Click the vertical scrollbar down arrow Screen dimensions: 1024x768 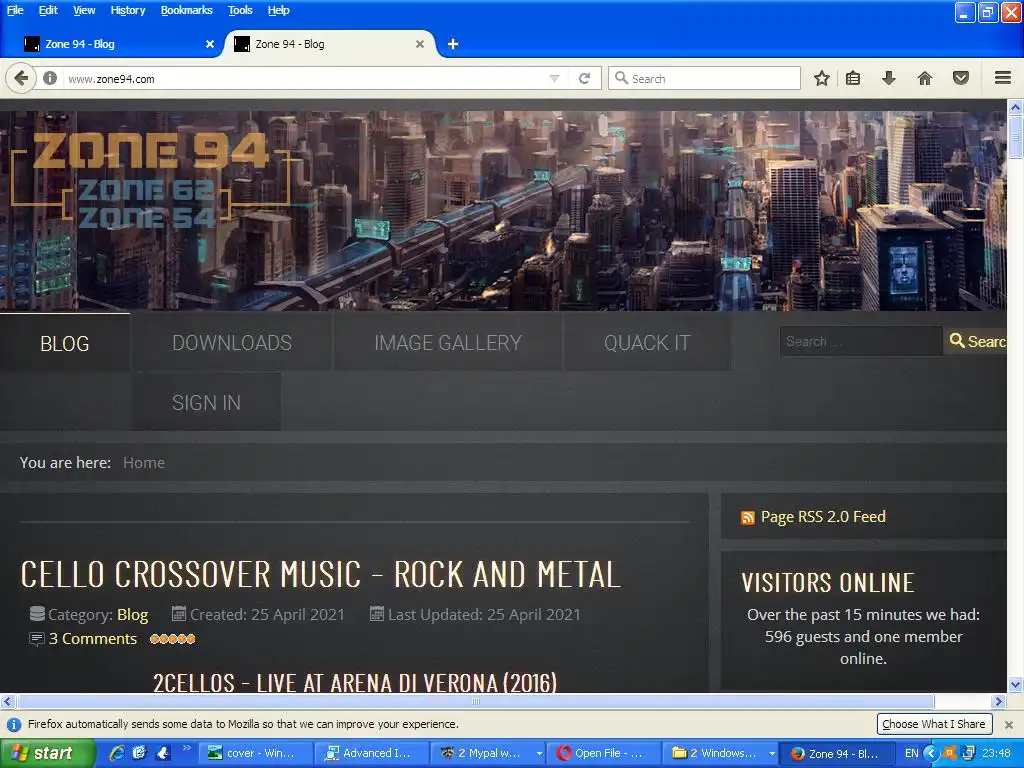(x=1015, y=684)
